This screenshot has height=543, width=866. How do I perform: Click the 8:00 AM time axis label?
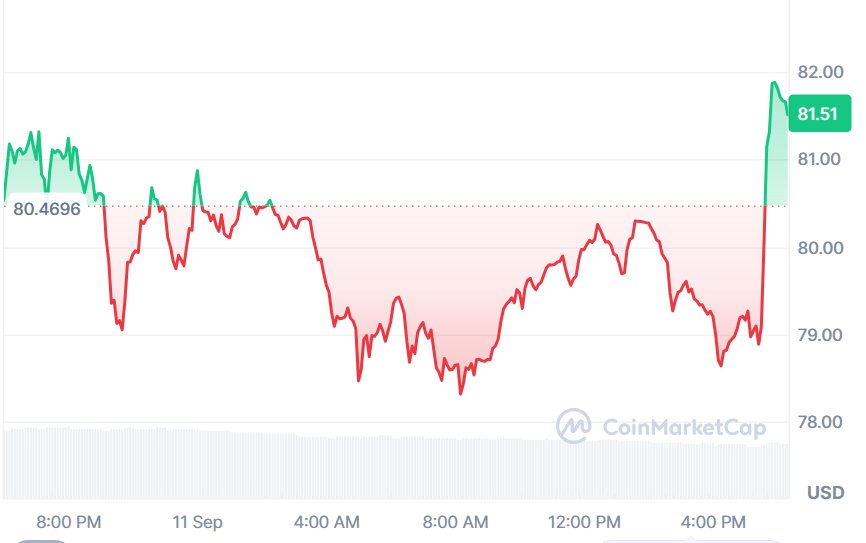[x=456, y=522]
